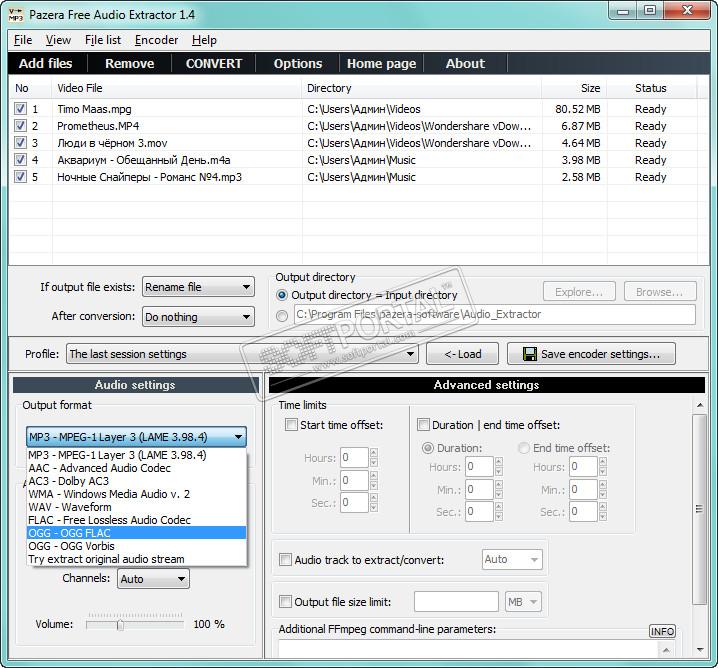718x668 pixels.
Task: Click Remove toolbar button
Action: (x=130, y=63)
